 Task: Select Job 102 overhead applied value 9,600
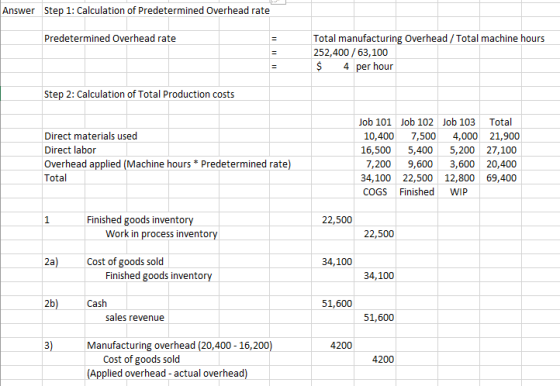420,164
